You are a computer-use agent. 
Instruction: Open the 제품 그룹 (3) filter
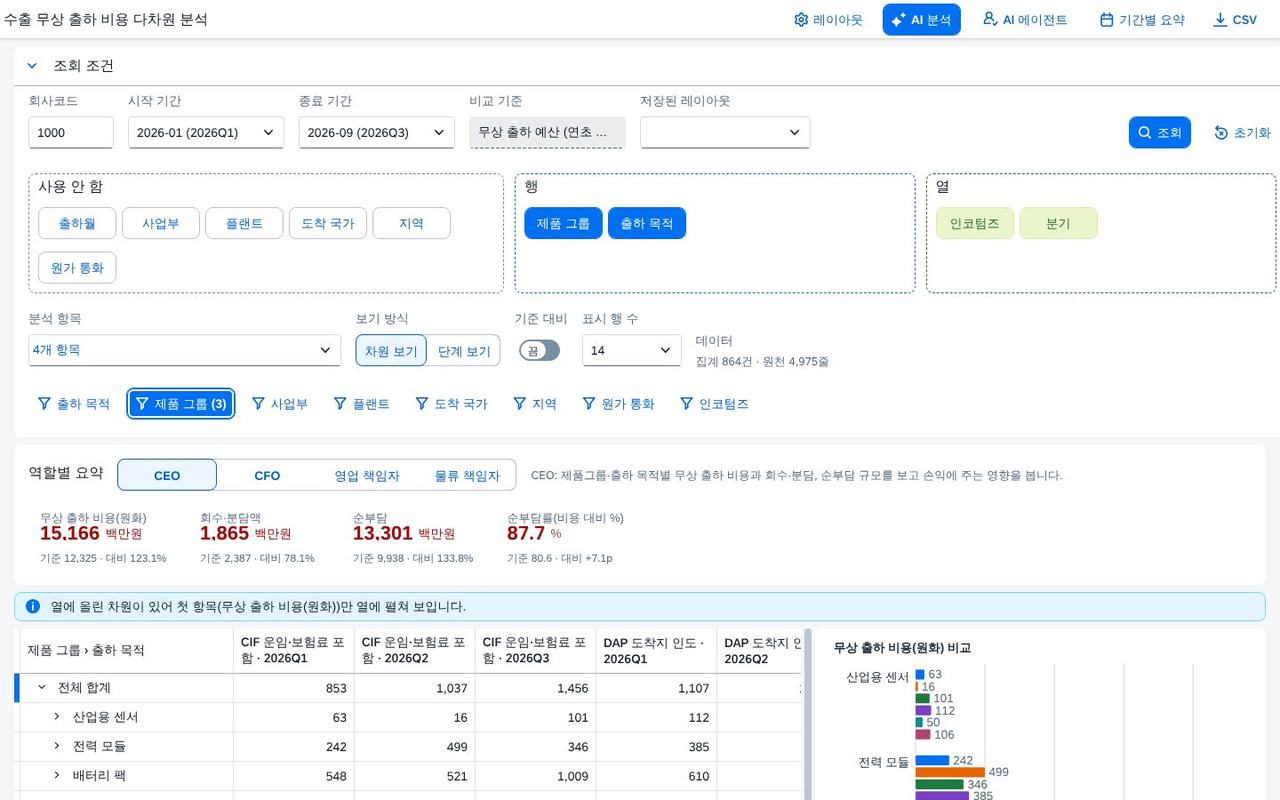pos(181,404)
